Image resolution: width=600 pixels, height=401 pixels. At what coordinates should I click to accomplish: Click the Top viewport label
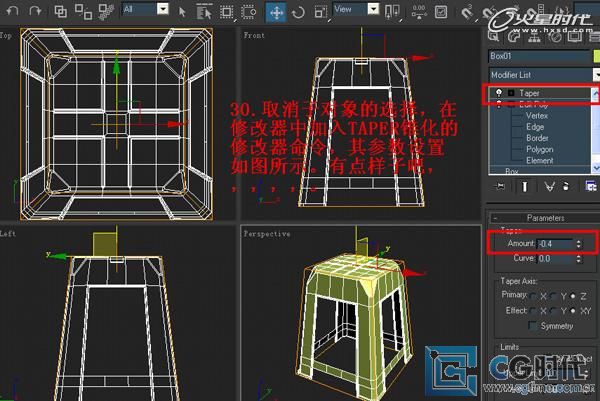click(6, 35)
